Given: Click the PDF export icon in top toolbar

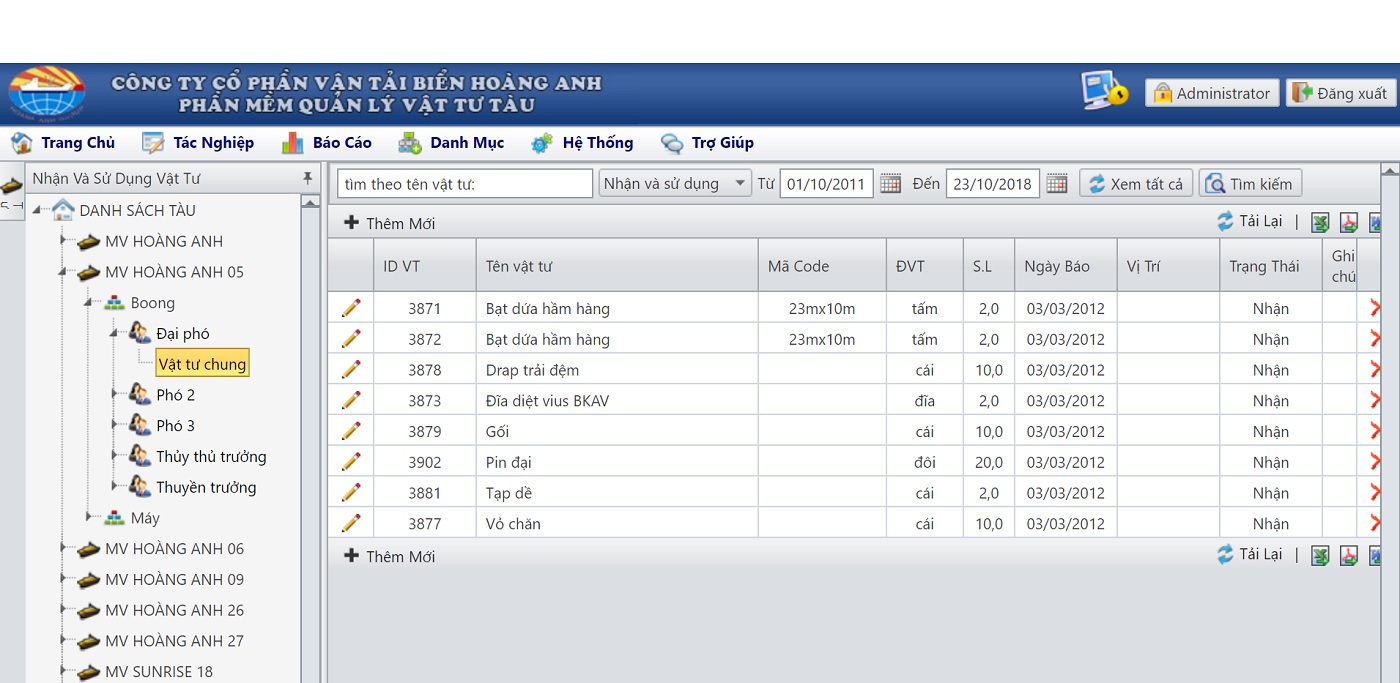Looking at the screenshot, I should point(1348,223).
